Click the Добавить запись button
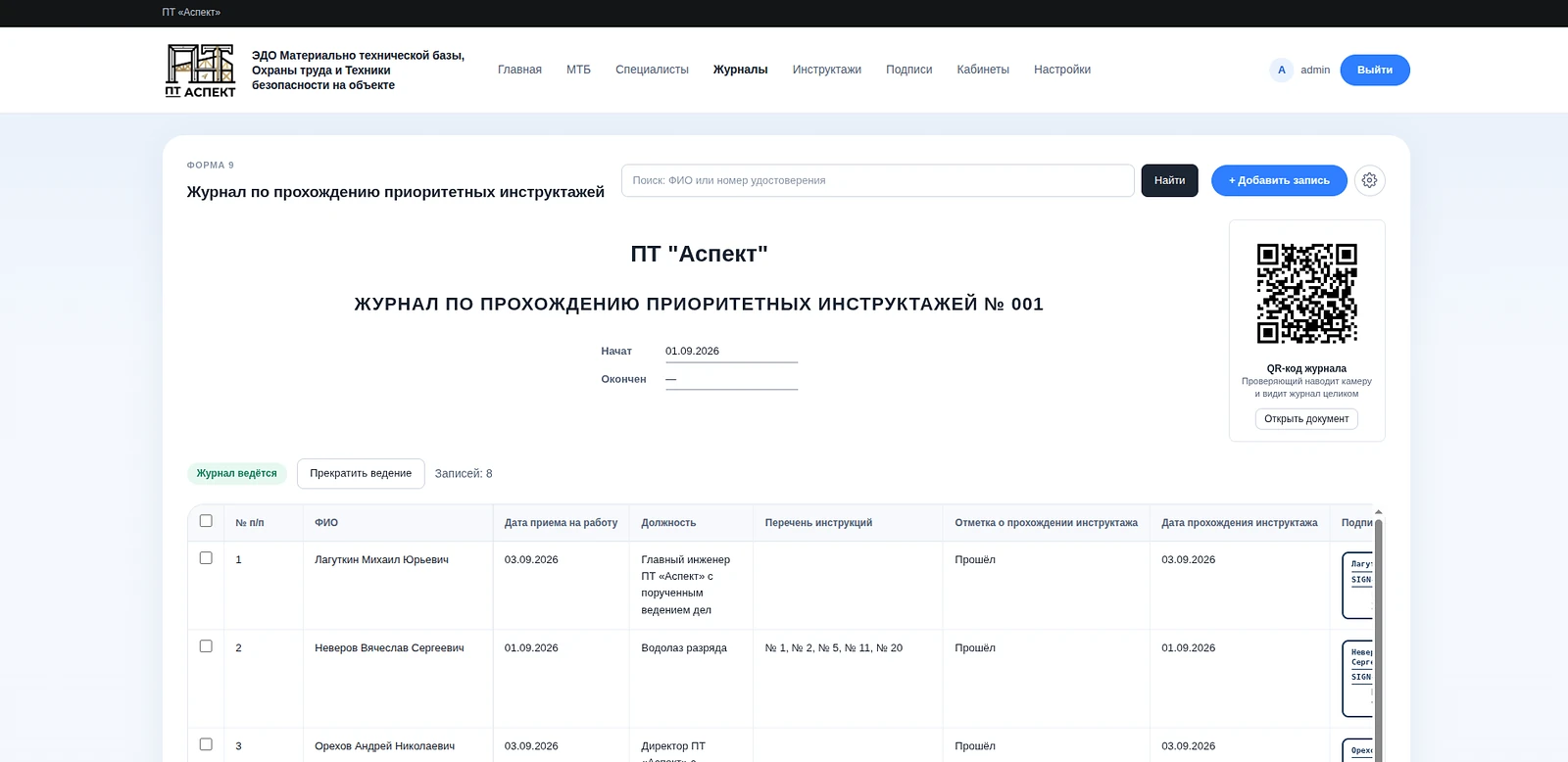Viewport: 1568px width, 762px height. click(x=1279, y=180)
